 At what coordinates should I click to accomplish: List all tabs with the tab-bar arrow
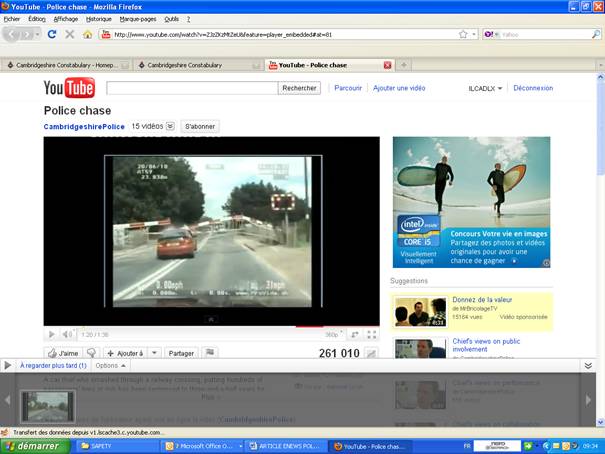[x=600, y=65]
